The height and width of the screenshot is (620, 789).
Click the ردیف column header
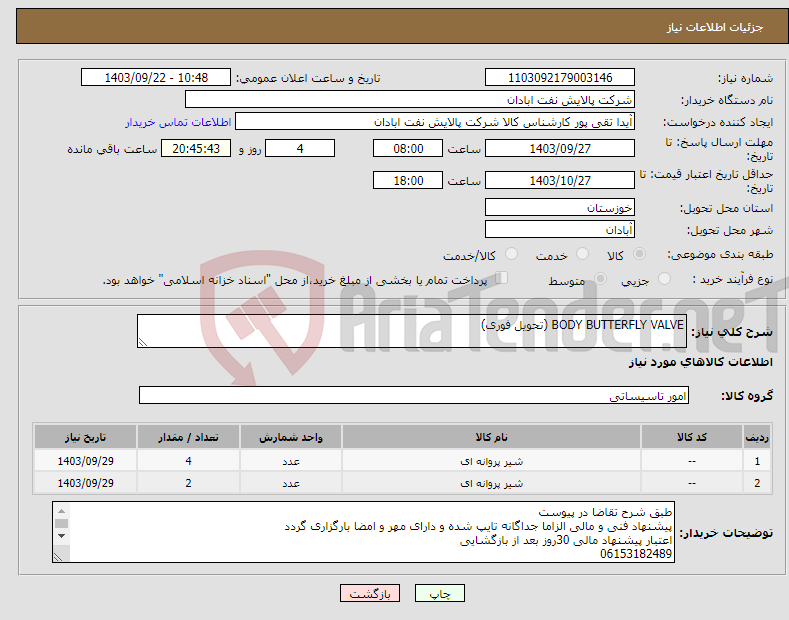click(x=757, y=437)
